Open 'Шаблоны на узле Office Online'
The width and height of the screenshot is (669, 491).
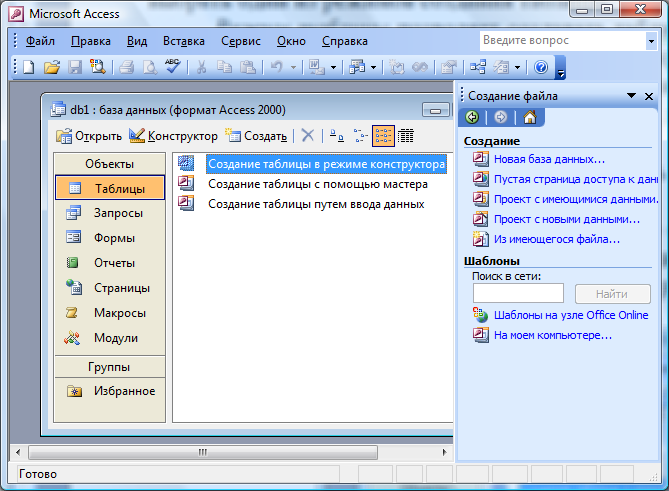tap(571, 315)
